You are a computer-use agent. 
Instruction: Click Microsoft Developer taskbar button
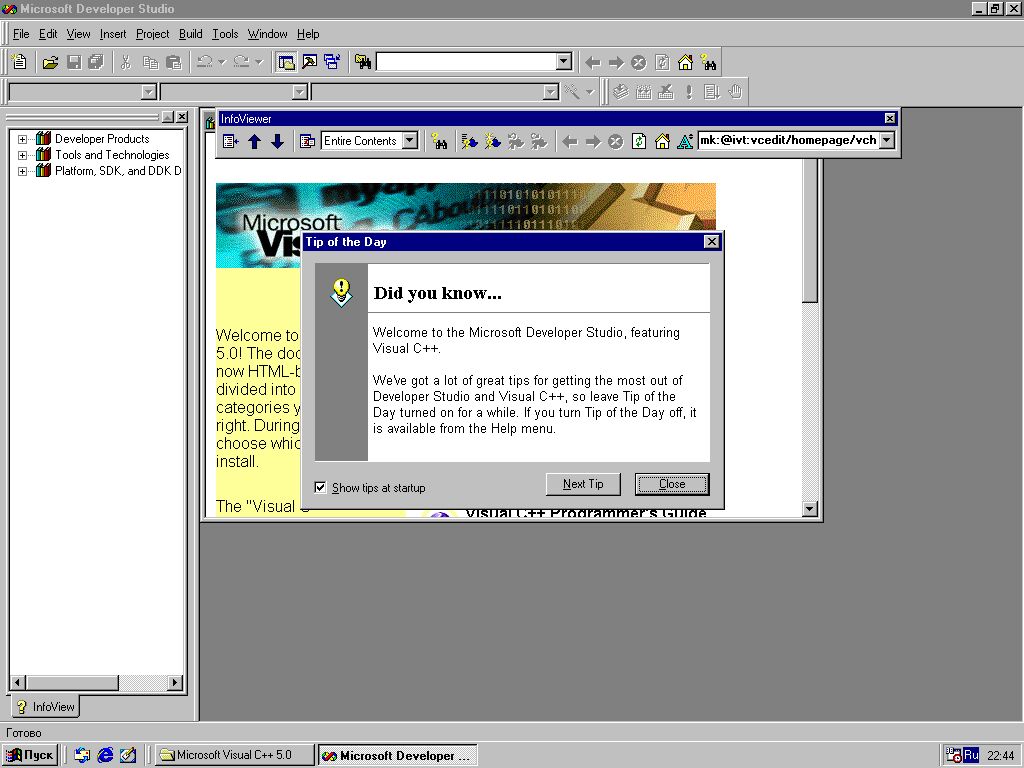[398, 755]
